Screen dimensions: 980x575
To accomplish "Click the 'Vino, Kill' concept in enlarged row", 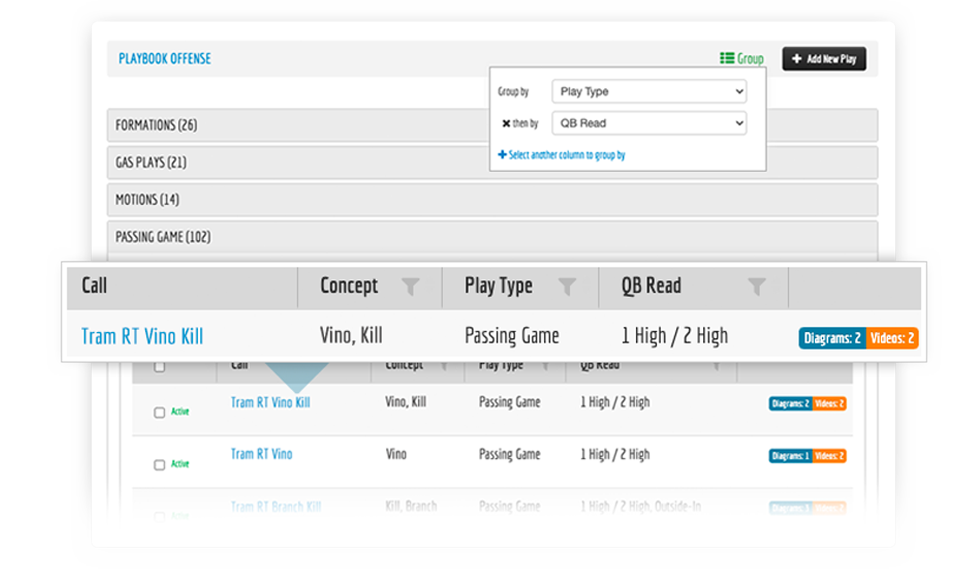I will 351,336.
